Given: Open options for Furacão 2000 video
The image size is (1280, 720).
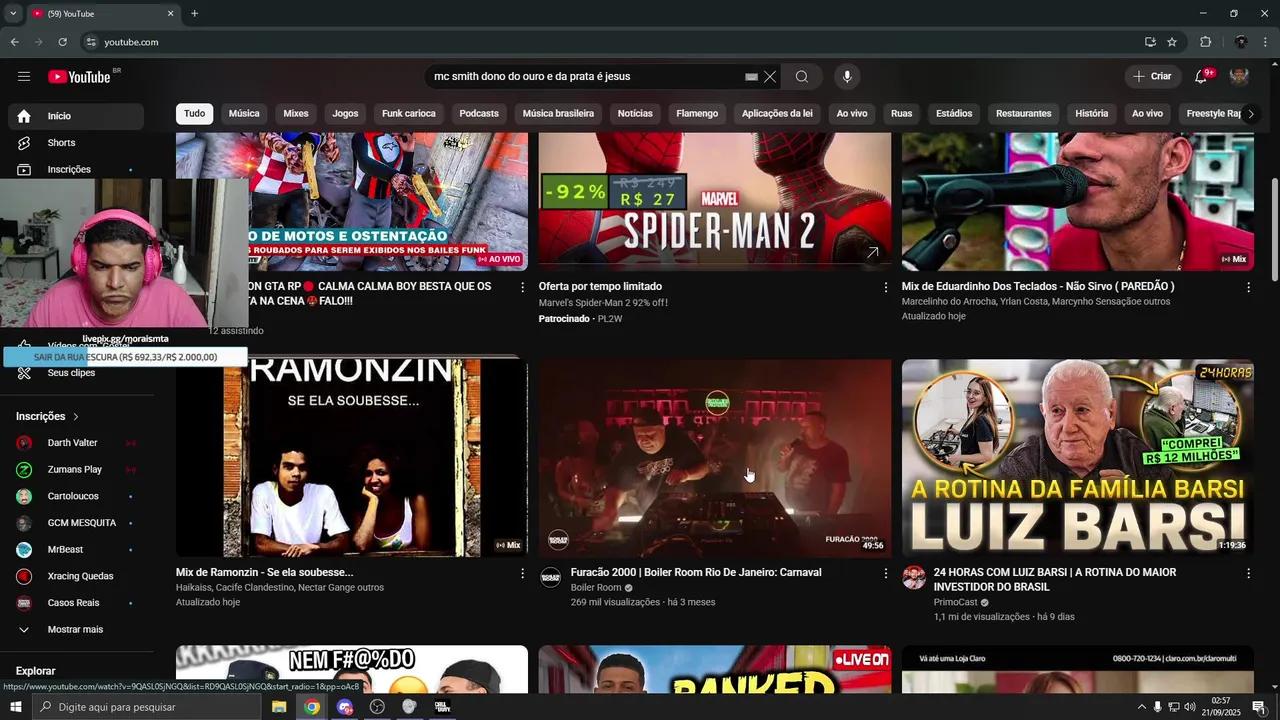Looking at the screenshot, I should click(x=885, y=573).
